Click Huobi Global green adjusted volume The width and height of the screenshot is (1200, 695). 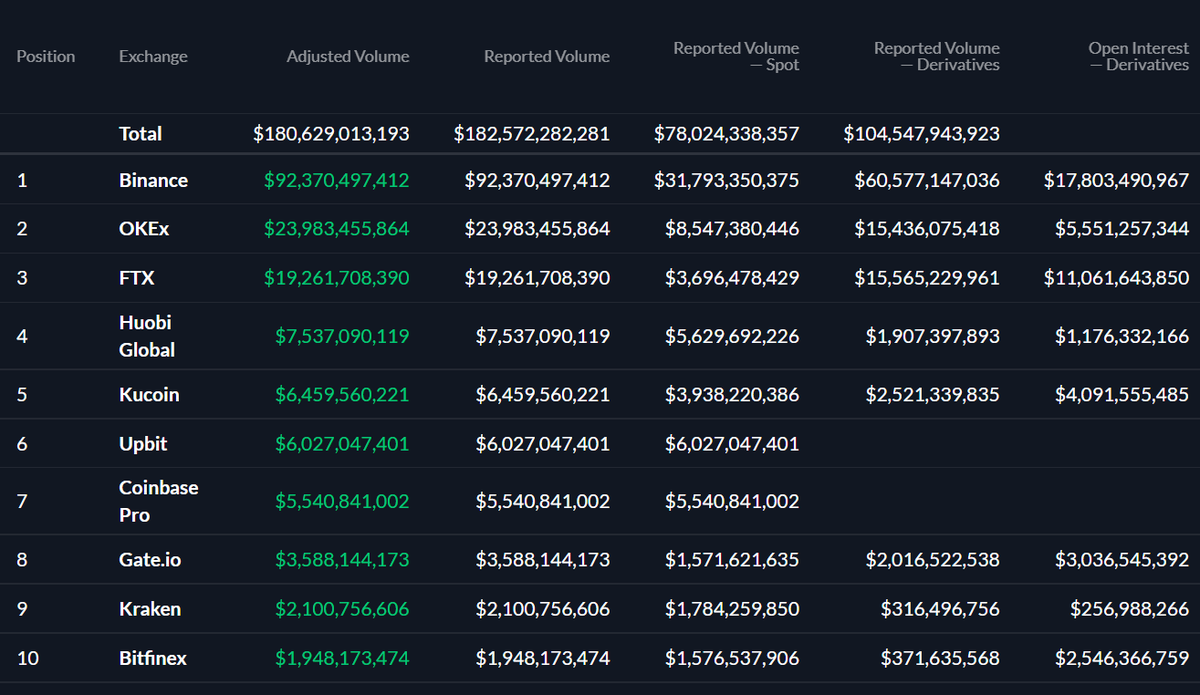coord(342,336)
